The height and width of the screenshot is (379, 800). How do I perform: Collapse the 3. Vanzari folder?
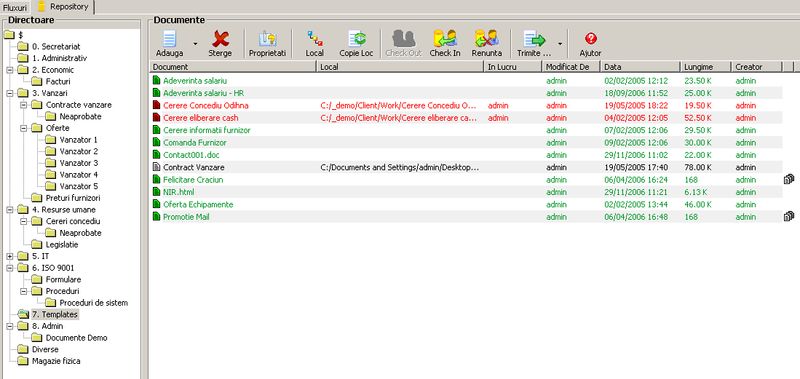tap(10, 93)
